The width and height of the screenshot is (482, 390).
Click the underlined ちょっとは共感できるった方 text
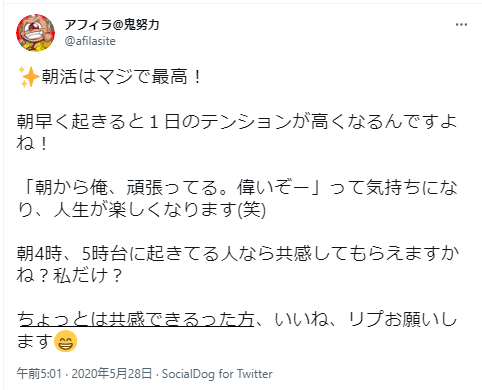click(136, 319)
